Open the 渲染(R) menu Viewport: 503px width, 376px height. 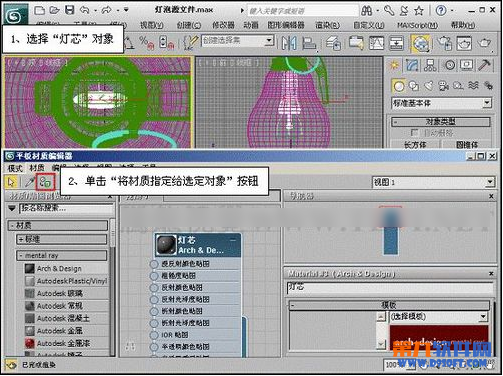[x=327, y=25]
